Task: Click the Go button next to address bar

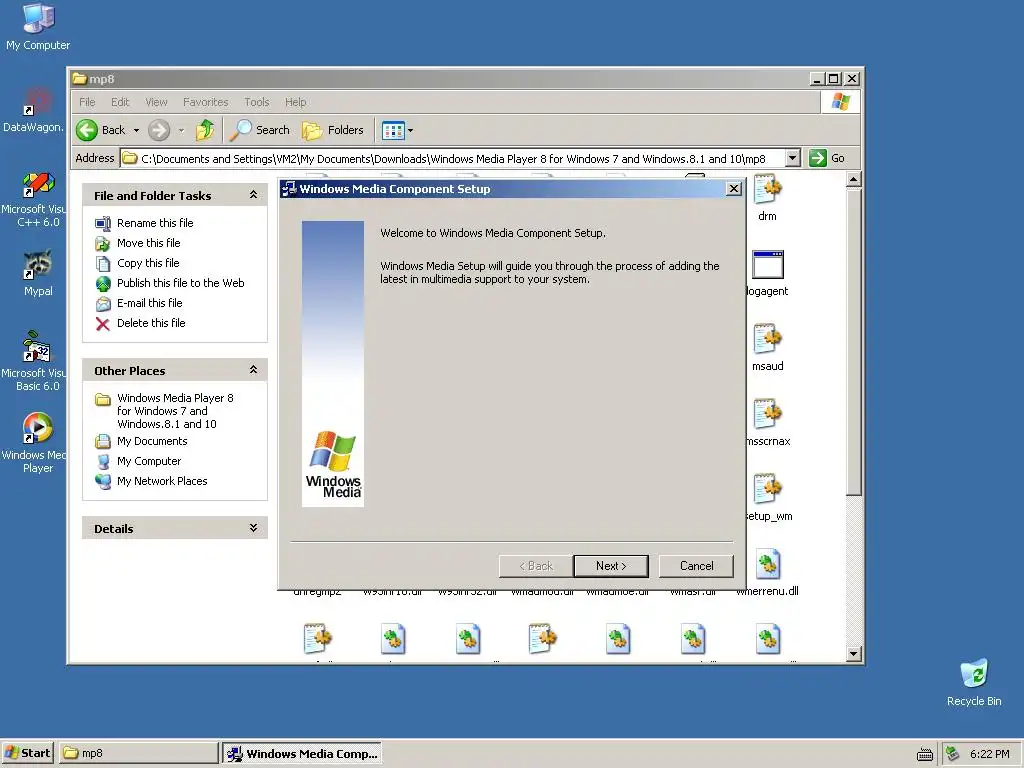Action: click(827, 158)
